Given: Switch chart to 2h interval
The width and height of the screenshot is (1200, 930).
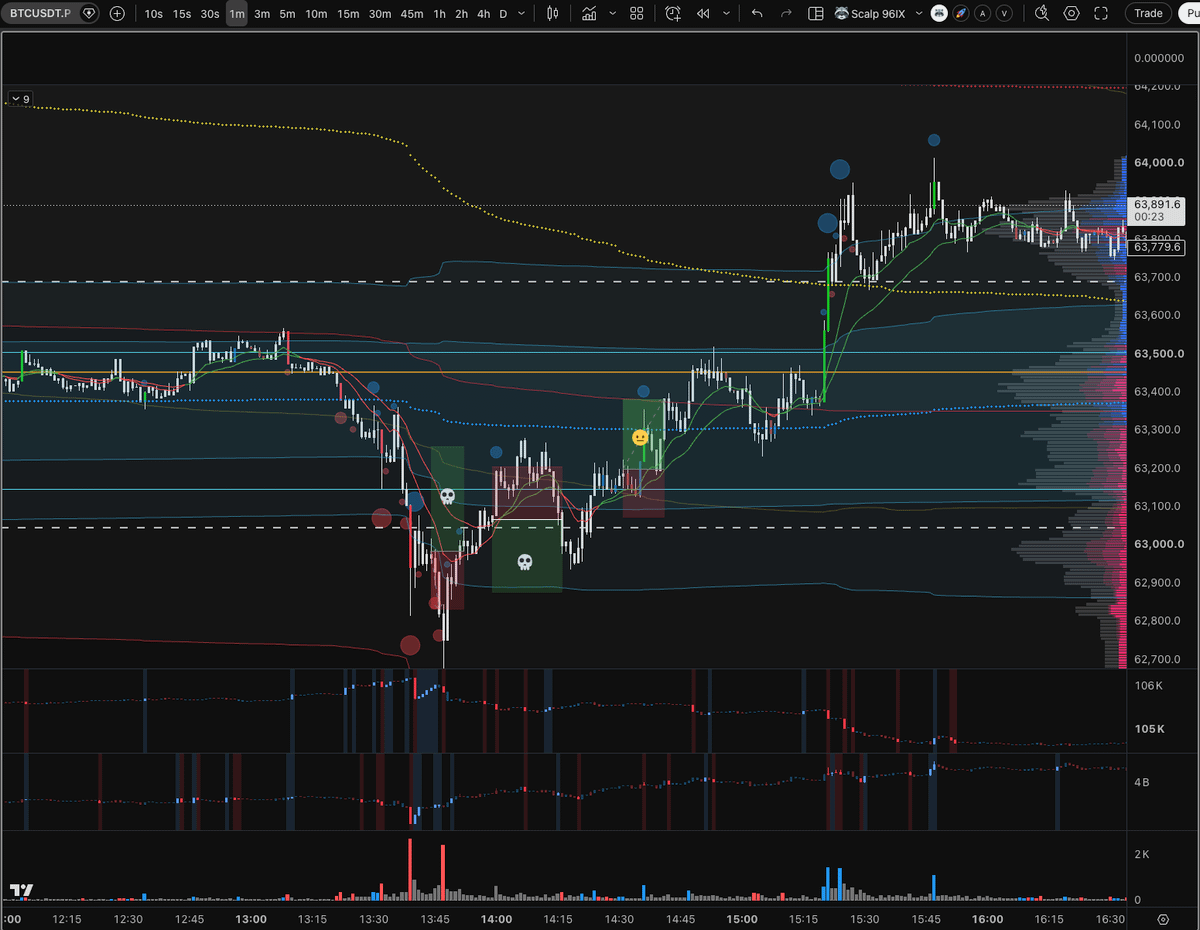Looking at the screenshot, I should (x=461, y=13).
